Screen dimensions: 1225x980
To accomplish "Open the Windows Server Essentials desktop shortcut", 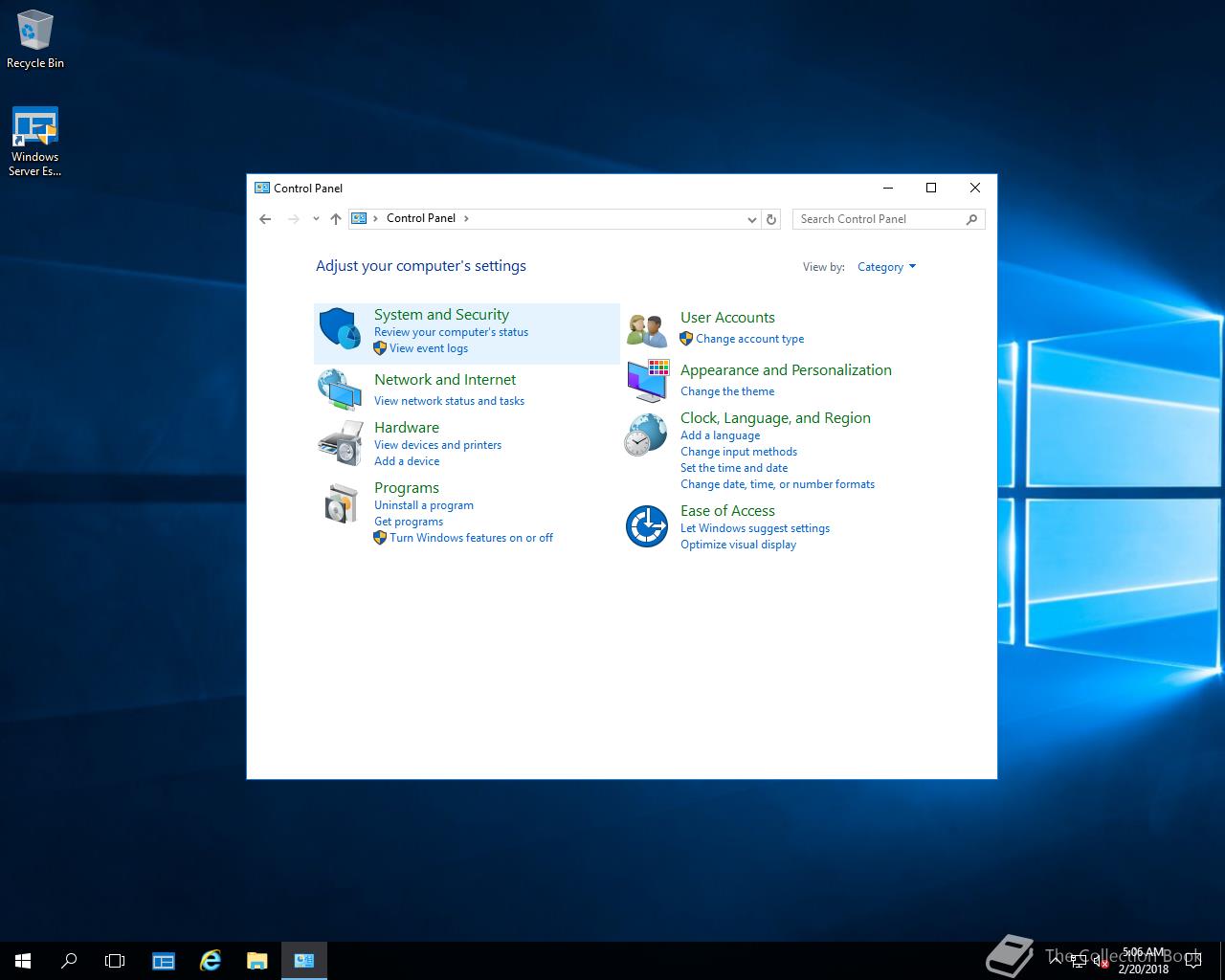I will (x=35, y=142).
